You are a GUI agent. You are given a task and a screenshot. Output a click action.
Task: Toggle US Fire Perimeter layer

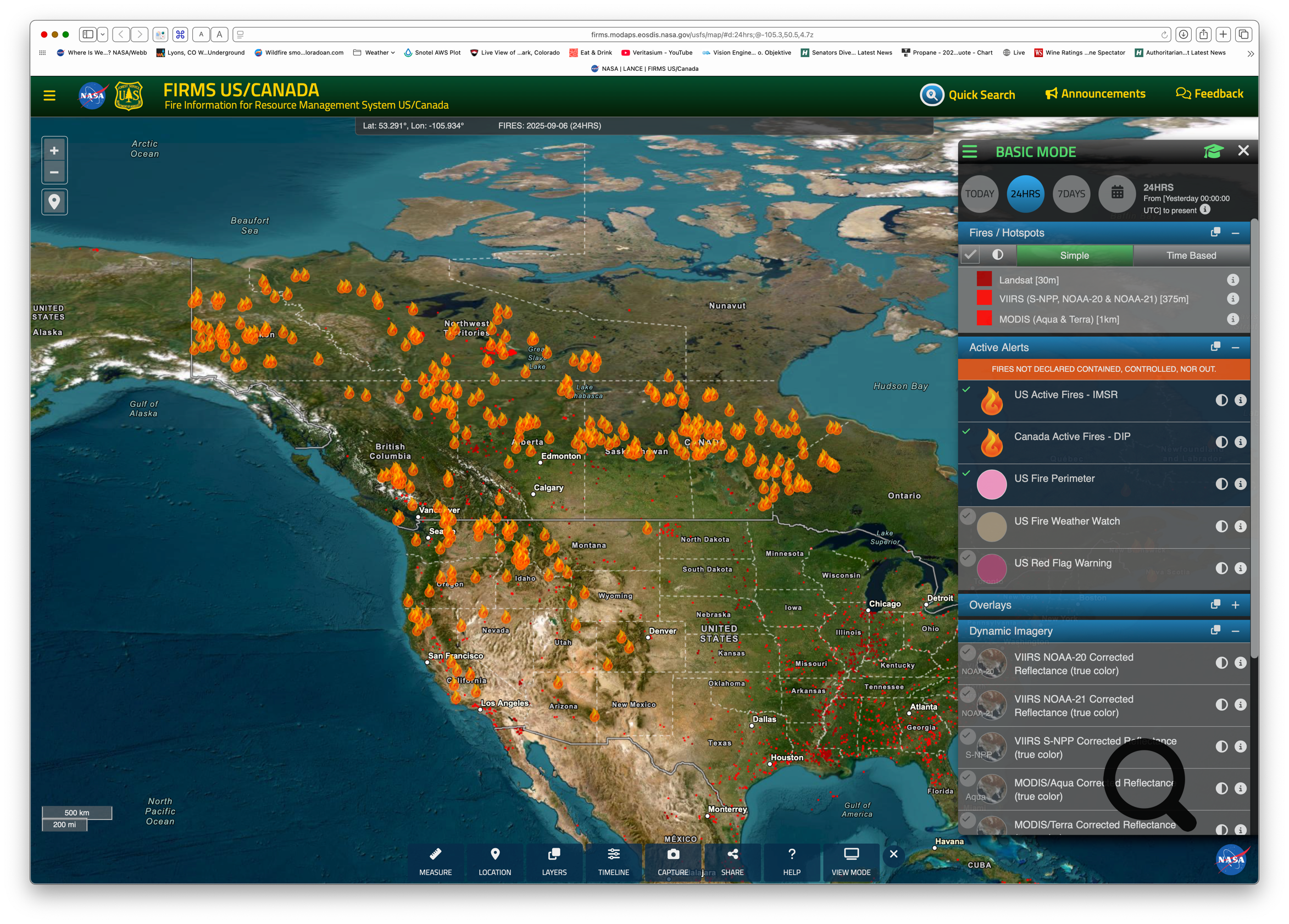pyautogui.click(x=966, y=473)
